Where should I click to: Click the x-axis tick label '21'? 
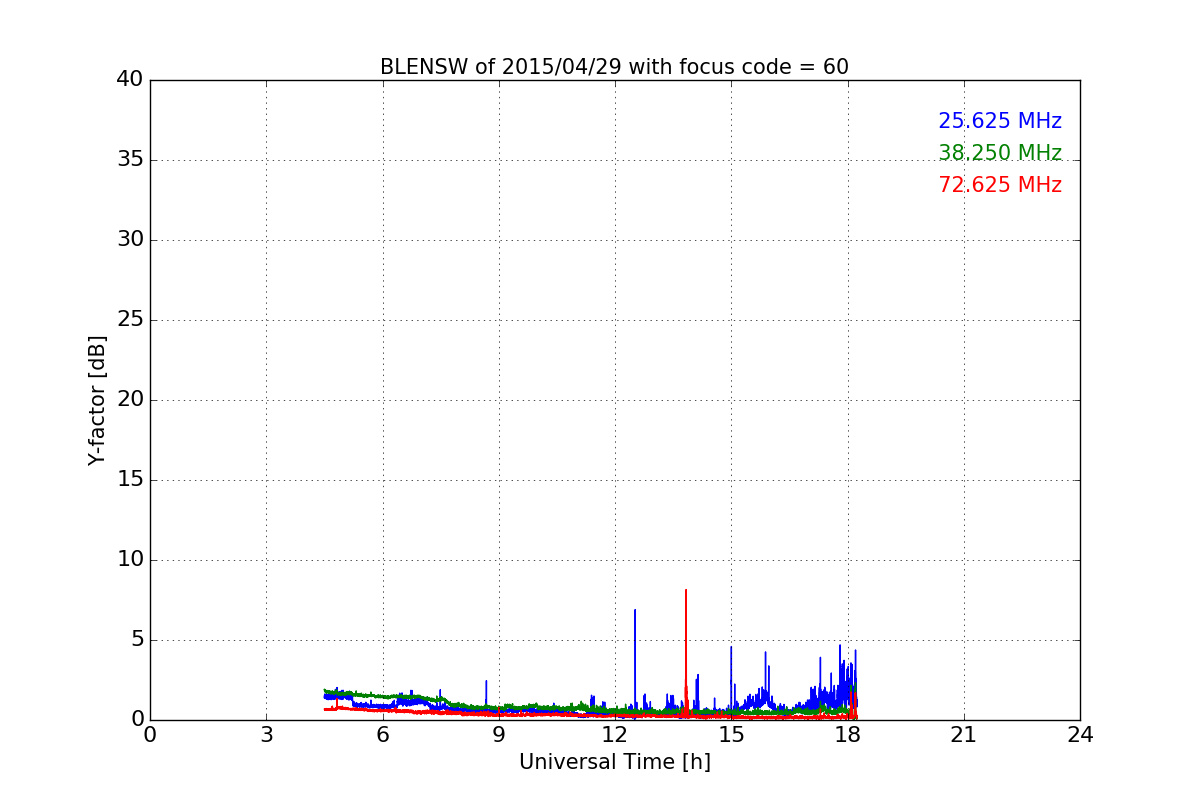(x=964, y=735)
